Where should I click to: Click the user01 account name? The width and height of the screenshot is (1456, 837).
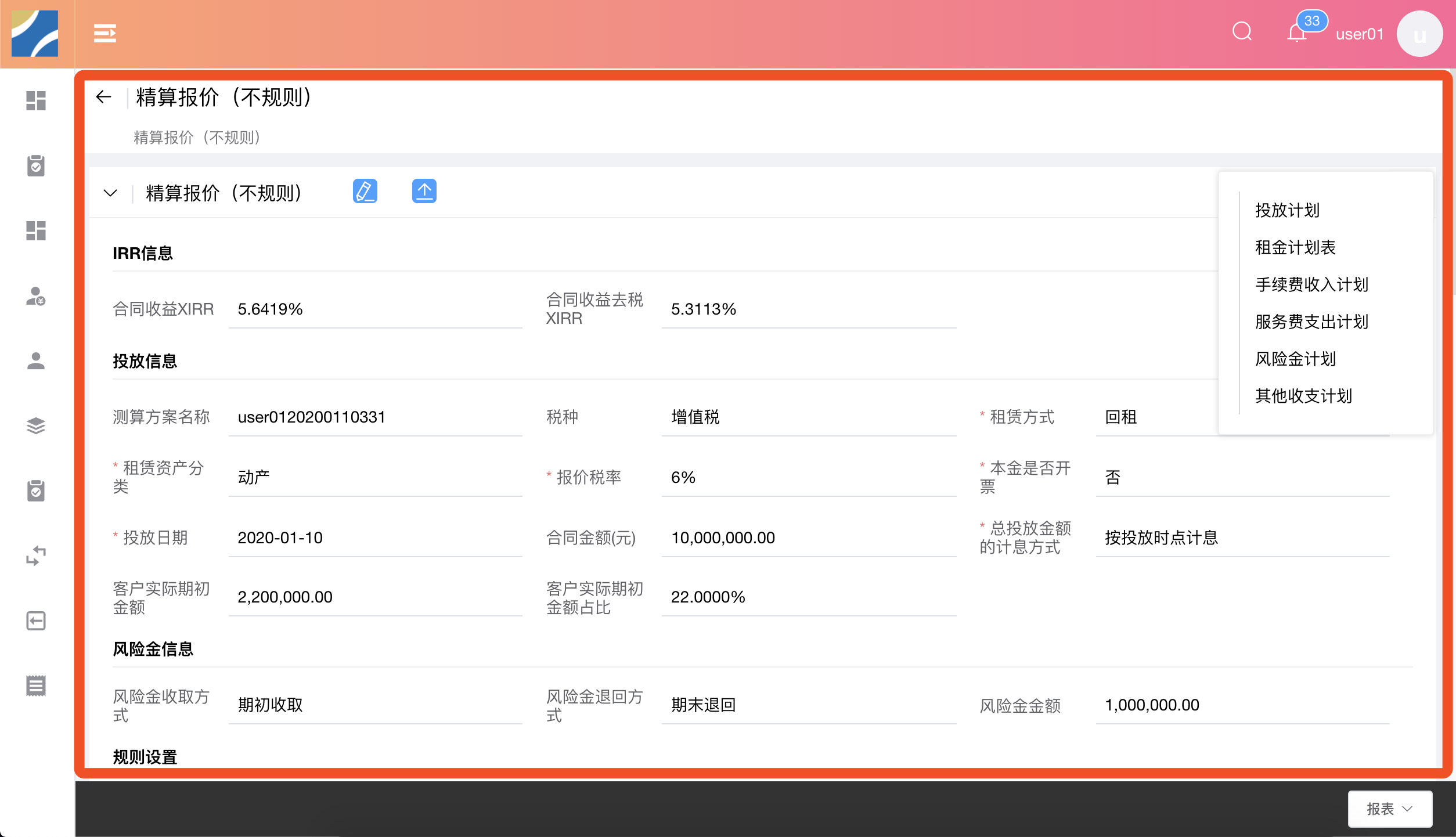pos(1360,33)
